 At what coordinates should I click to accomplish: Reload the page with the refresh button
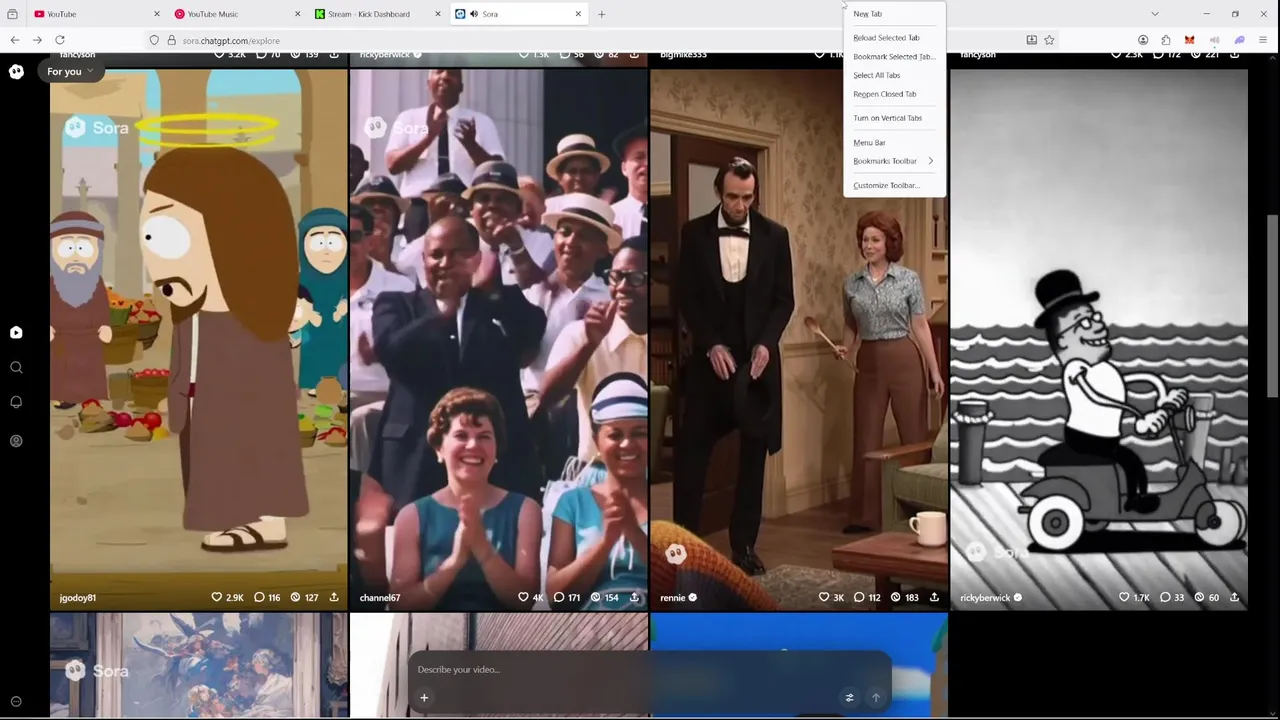[x=60, y=40]
